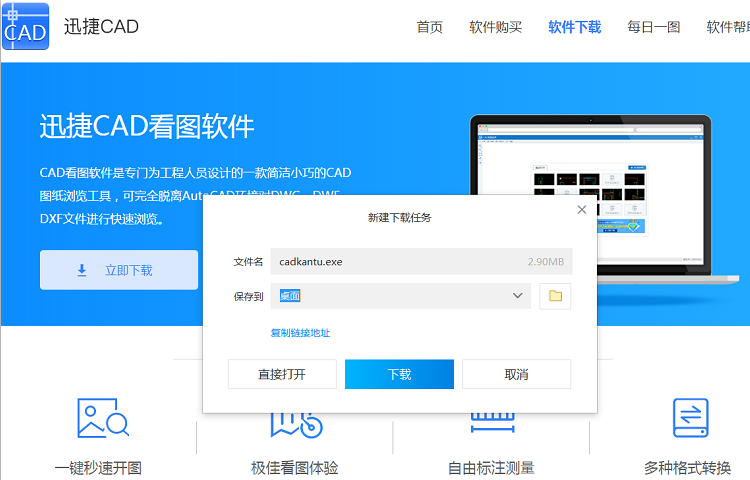Close the 新建下载任务 dialog with X

(x=582, y=210)
